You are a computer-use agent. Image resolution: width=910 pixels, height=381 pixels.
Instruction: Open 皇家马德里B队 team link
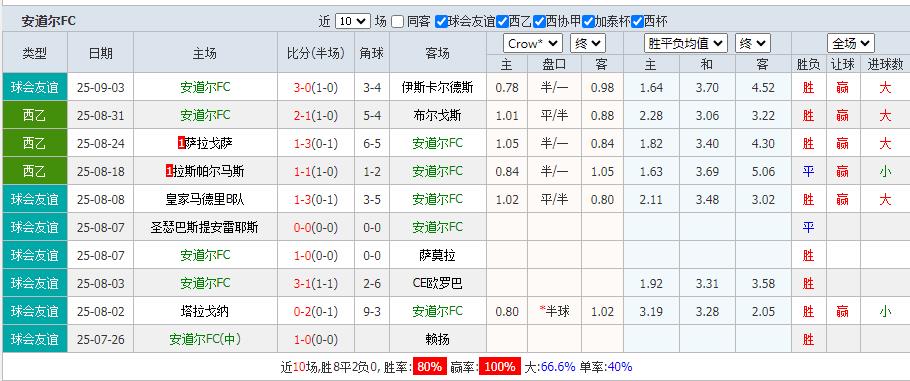[205, 199]
